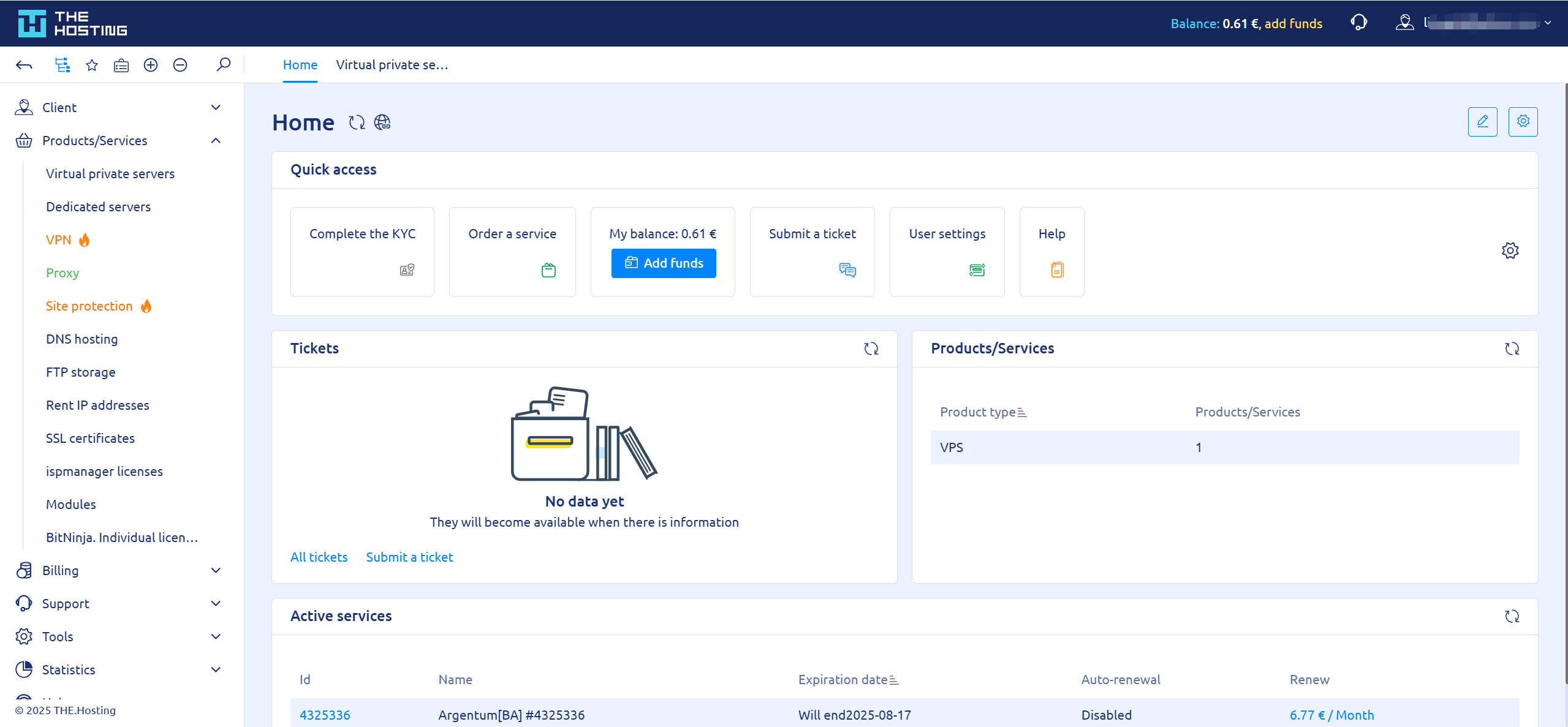The height and width of the screenshot is (727, 1568).
Task: Open dashboard settings gear button
Action: click(1523, 122)
